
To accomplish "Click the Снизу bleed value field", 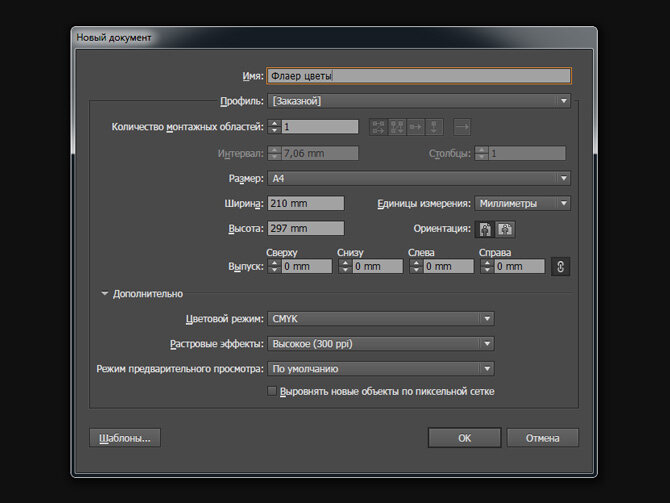I will click(378, 267).
